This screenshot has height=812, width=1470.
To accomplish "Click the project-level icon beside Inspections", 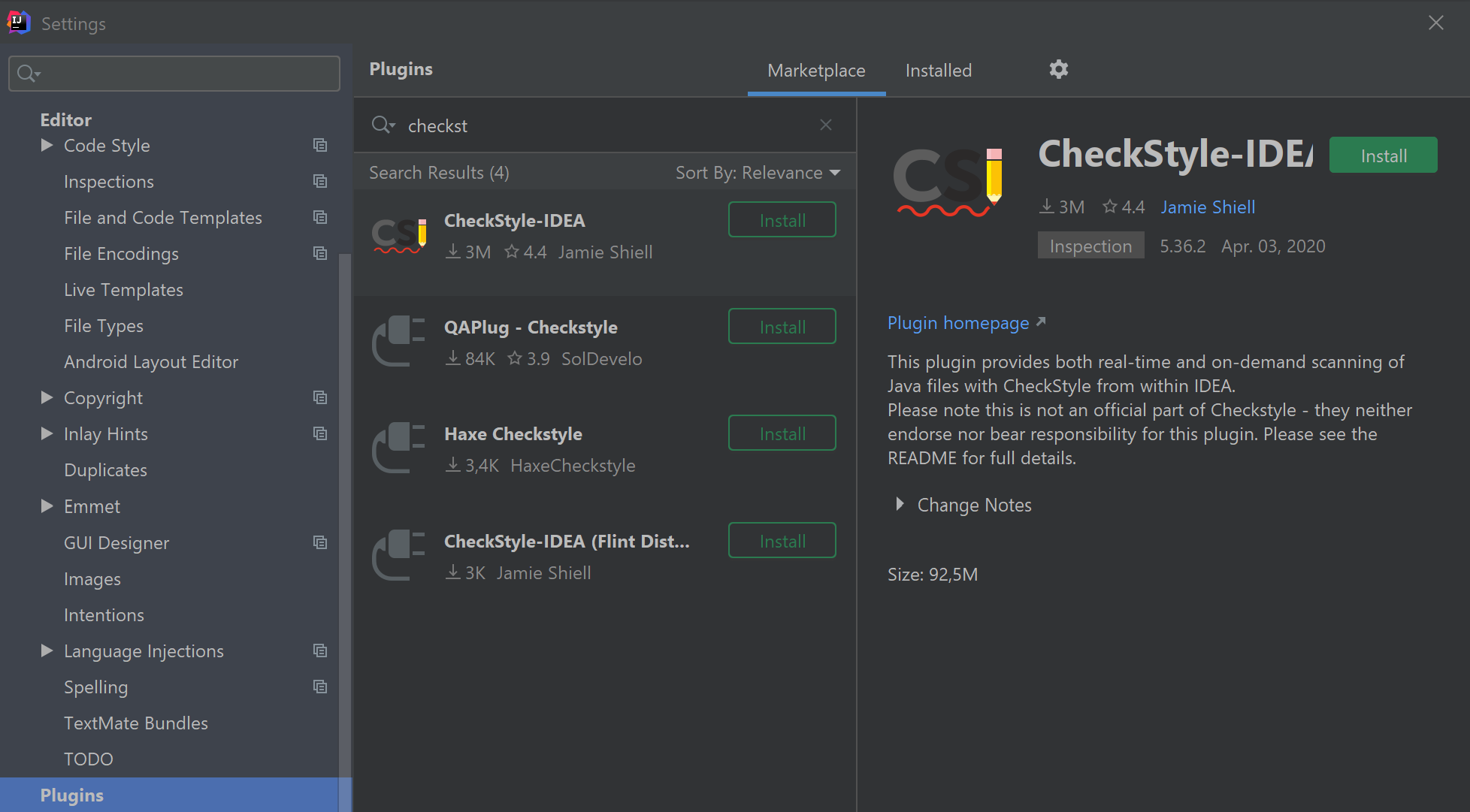I will pos(320,182).
